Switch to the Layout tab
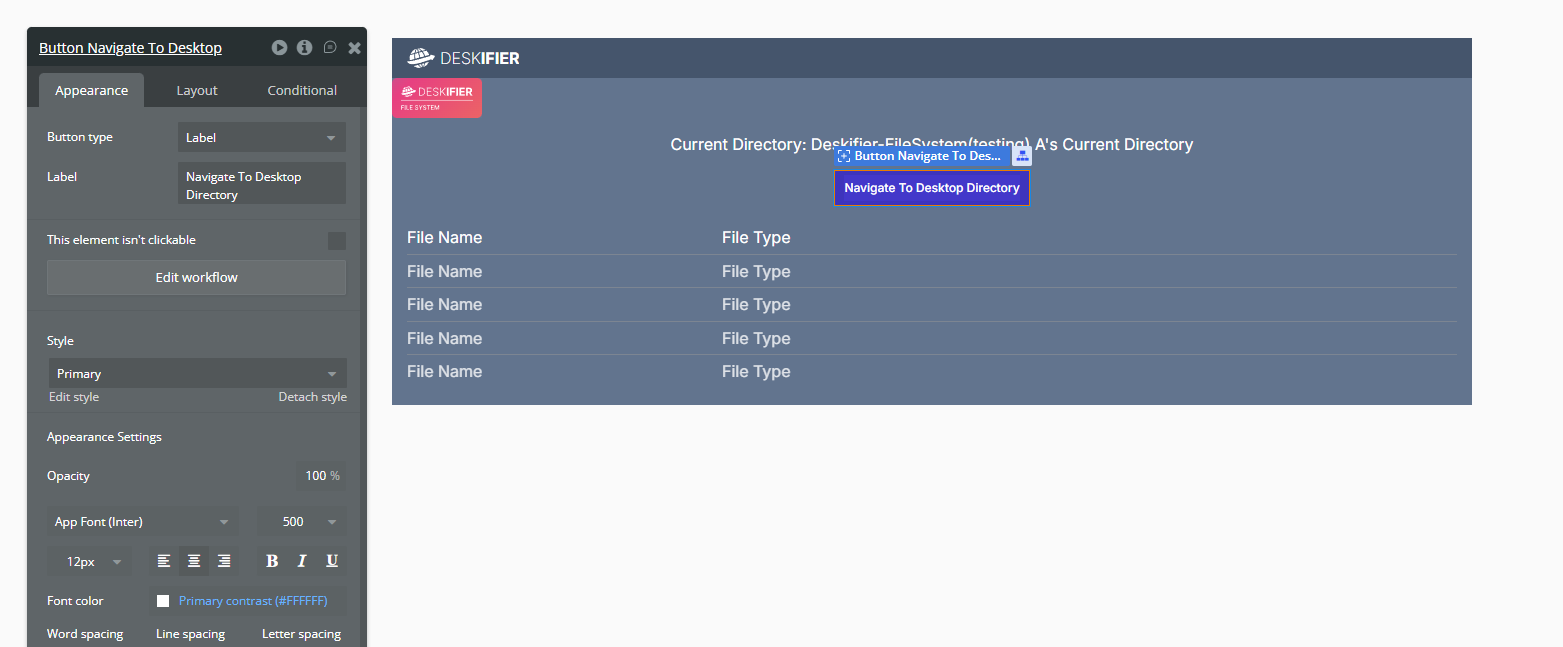The image size is (1563, 647). [197, 90]
